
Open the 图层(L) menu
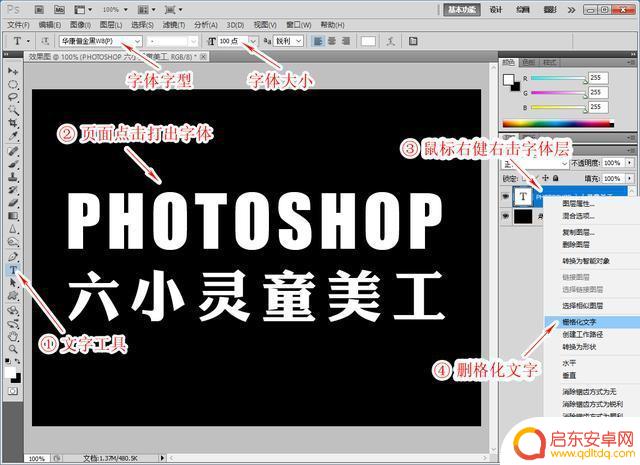[111, 25]
